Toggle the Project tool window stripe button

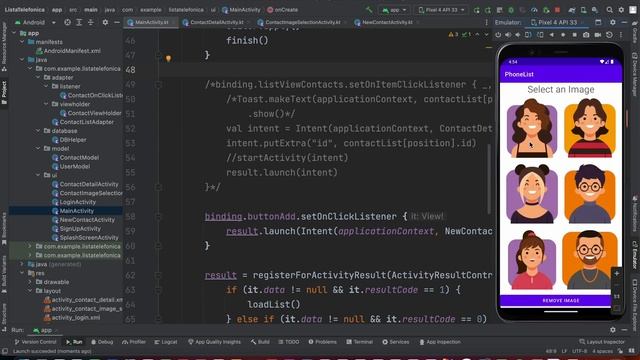click(4, 92)
